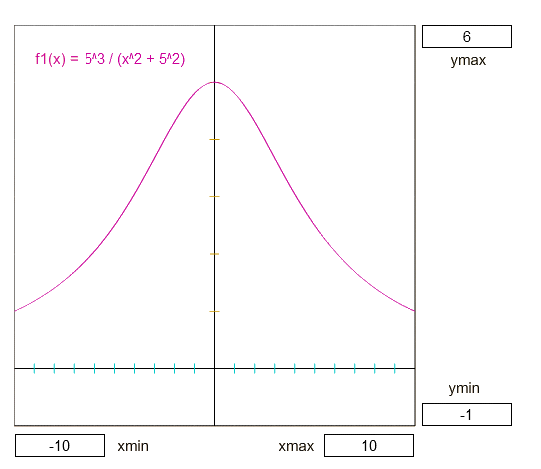This screenshot has width=541, height=469.
Task: Click the leftmost cyan tick on x-axis
Action: (x=35, y=369)
